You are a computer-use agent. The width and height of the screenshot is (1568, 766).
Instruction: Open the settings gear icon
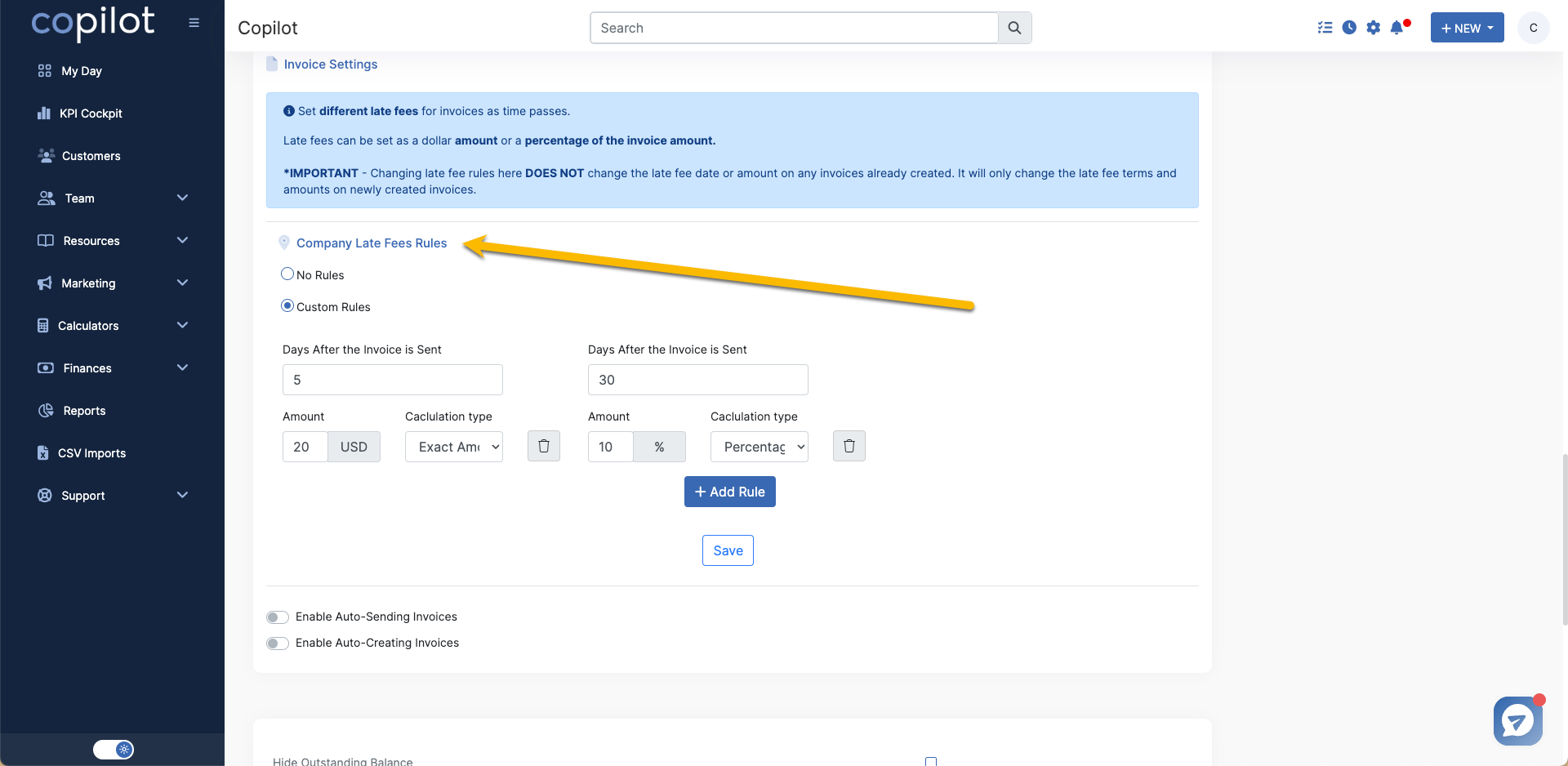point(1374,28)
